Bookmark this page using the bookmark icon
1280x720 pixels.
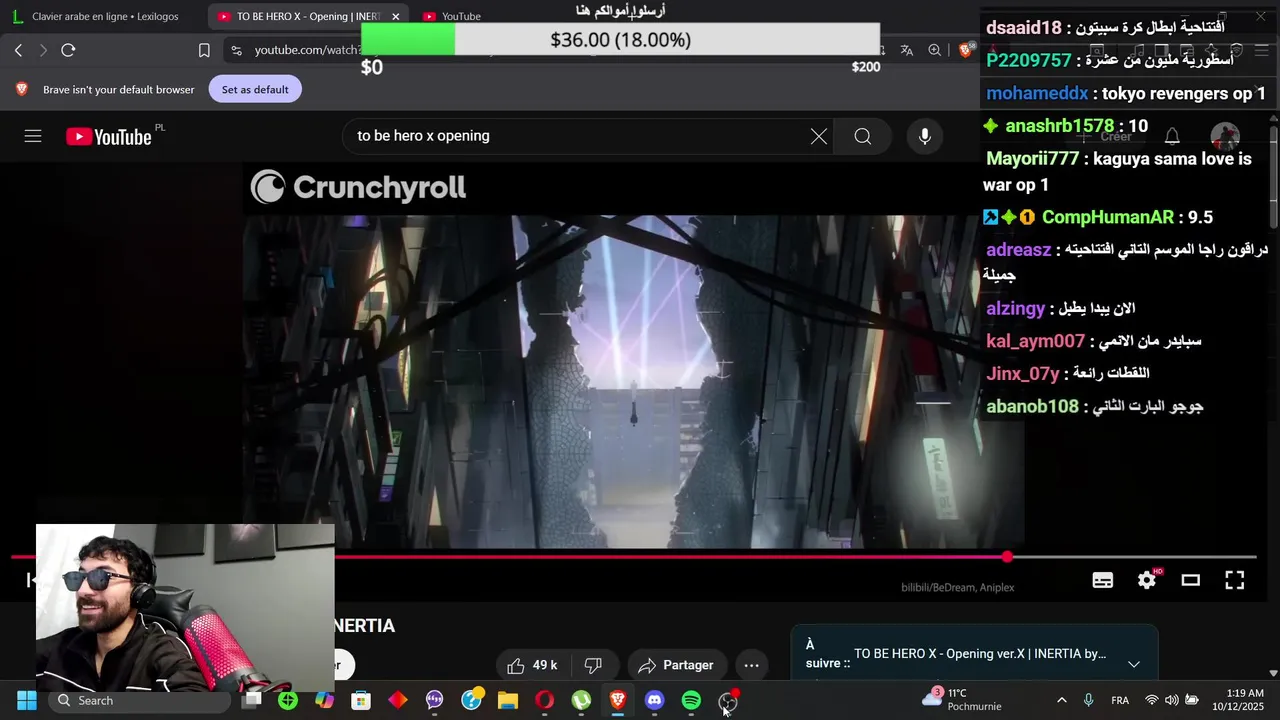click(x=204, y=50)
